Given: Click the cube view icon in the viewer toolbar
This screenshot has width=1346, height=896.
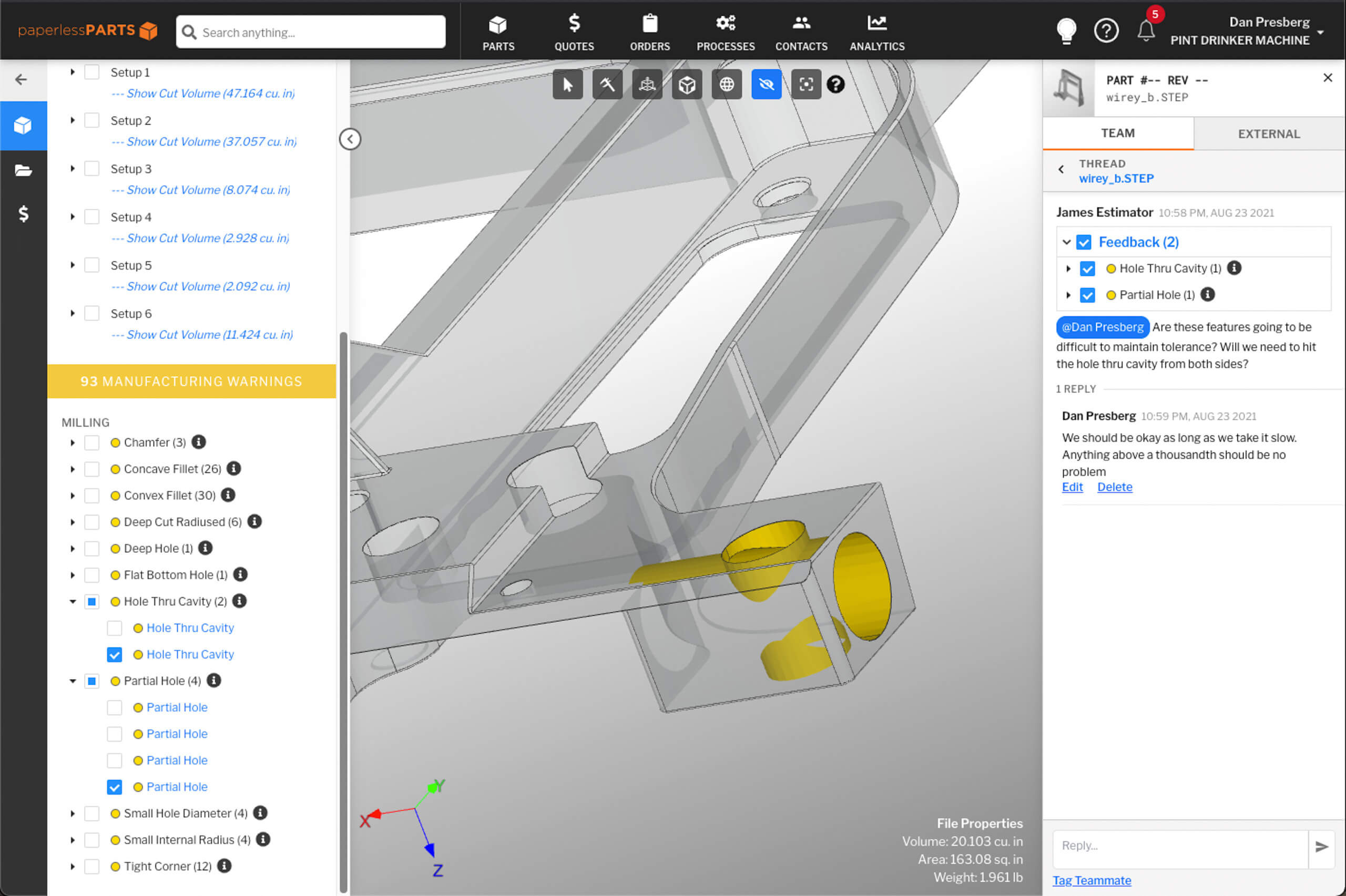Looking at the screenshot, I should pos(687,84).
